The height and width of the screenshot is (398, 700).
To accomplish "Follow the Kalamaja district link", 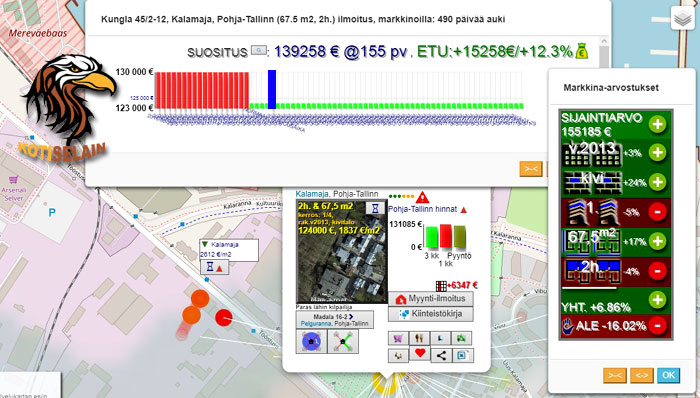I will tap(312, 194).
